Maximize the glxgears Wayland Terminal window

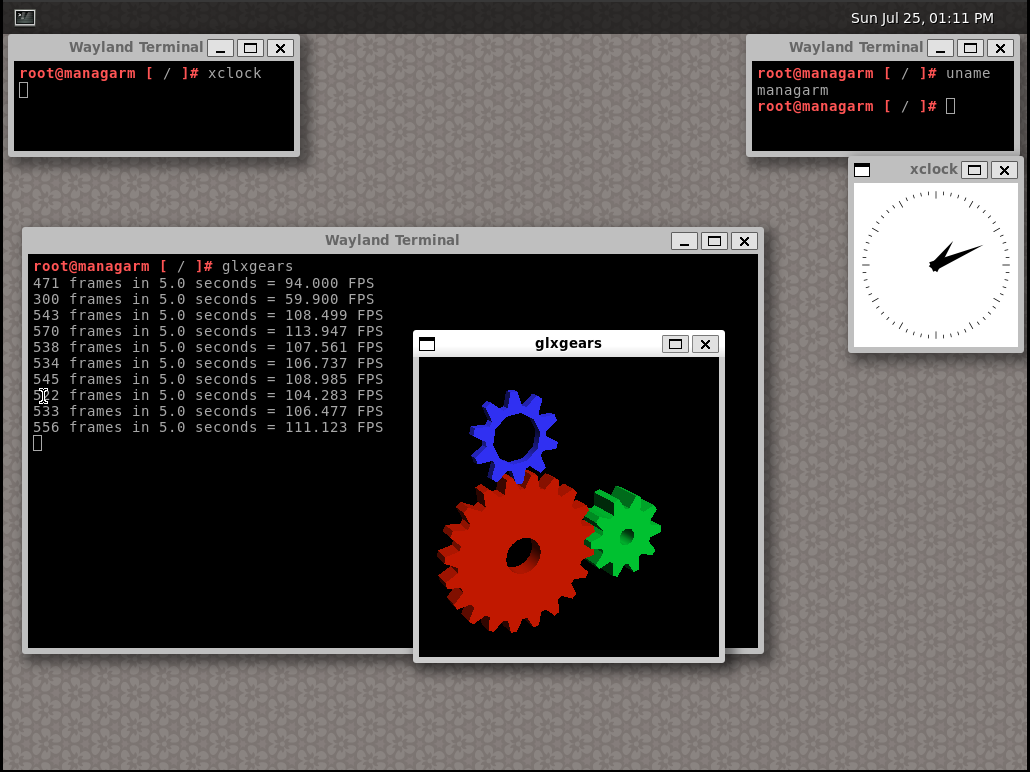pos(714,241)
